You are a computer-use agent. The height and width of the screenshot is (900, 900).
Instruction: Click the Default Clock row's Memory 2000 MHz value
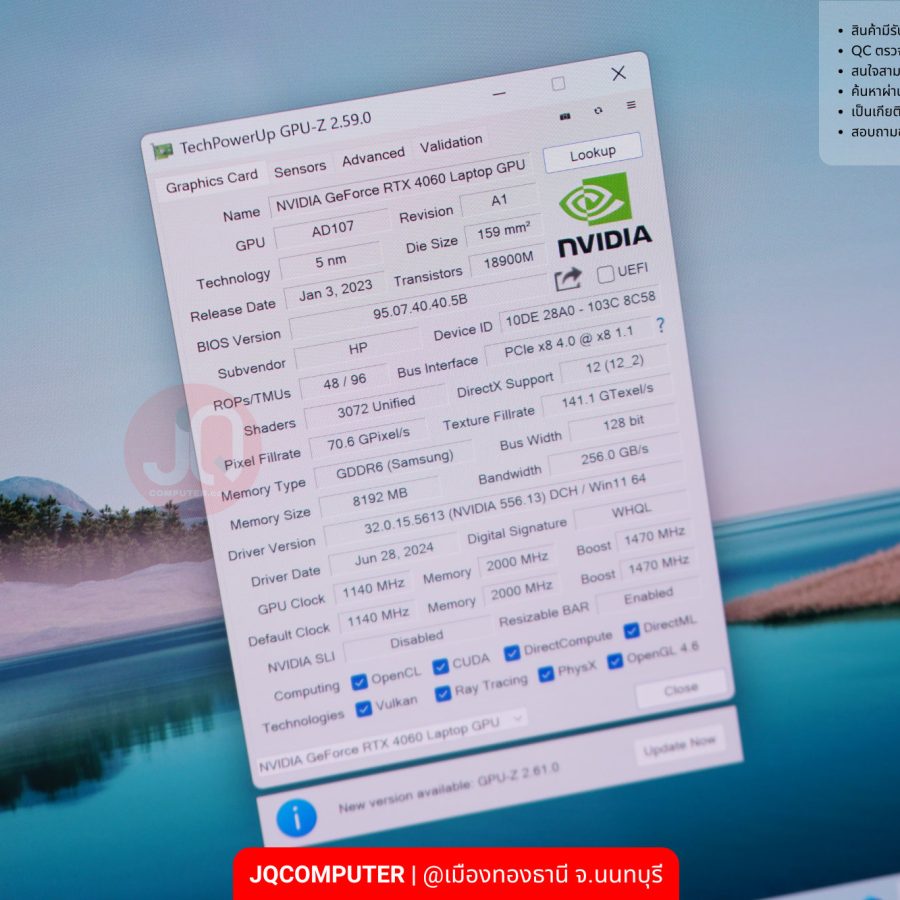click(x=521, y=589)
